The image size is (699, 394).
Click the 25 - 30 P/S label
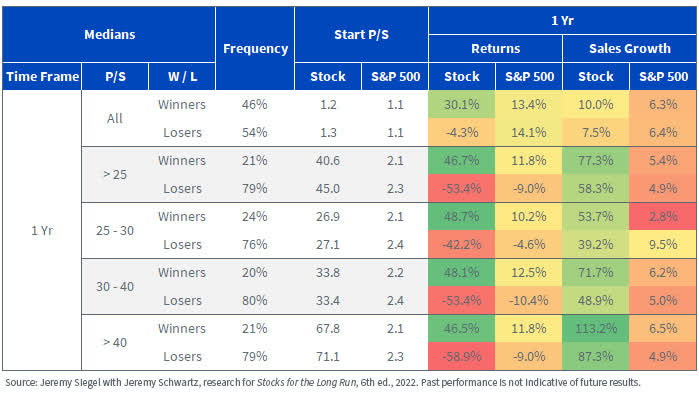tap(115, 230)
